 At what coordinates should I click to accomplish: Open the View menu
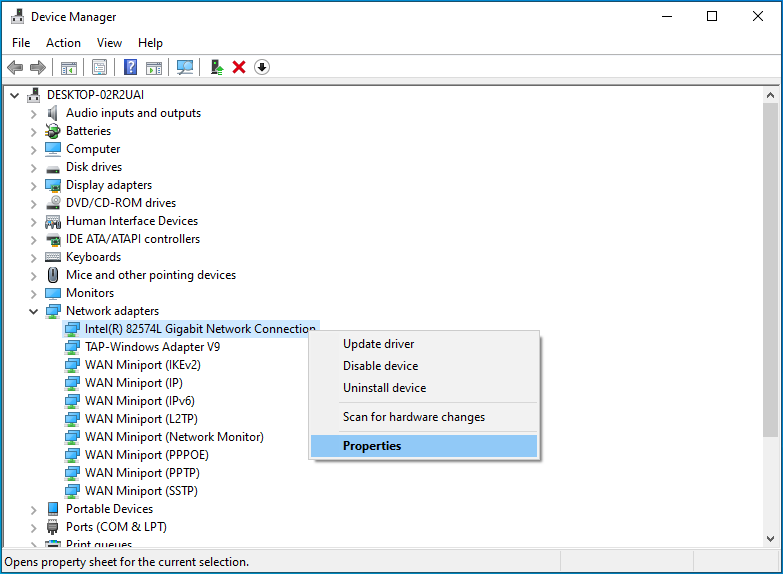tap(109, 43)
